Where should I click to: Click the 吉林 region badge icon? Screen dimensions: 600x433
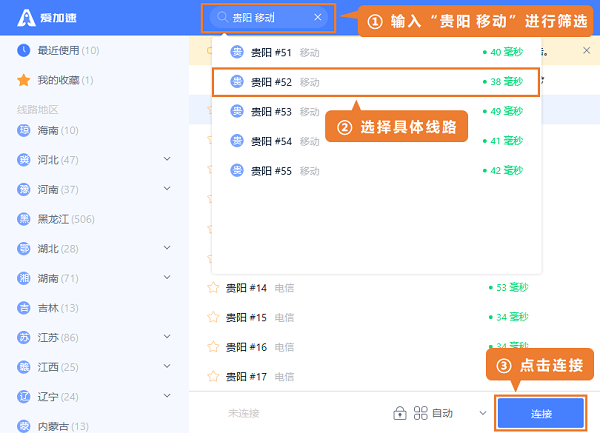[24, 308]
